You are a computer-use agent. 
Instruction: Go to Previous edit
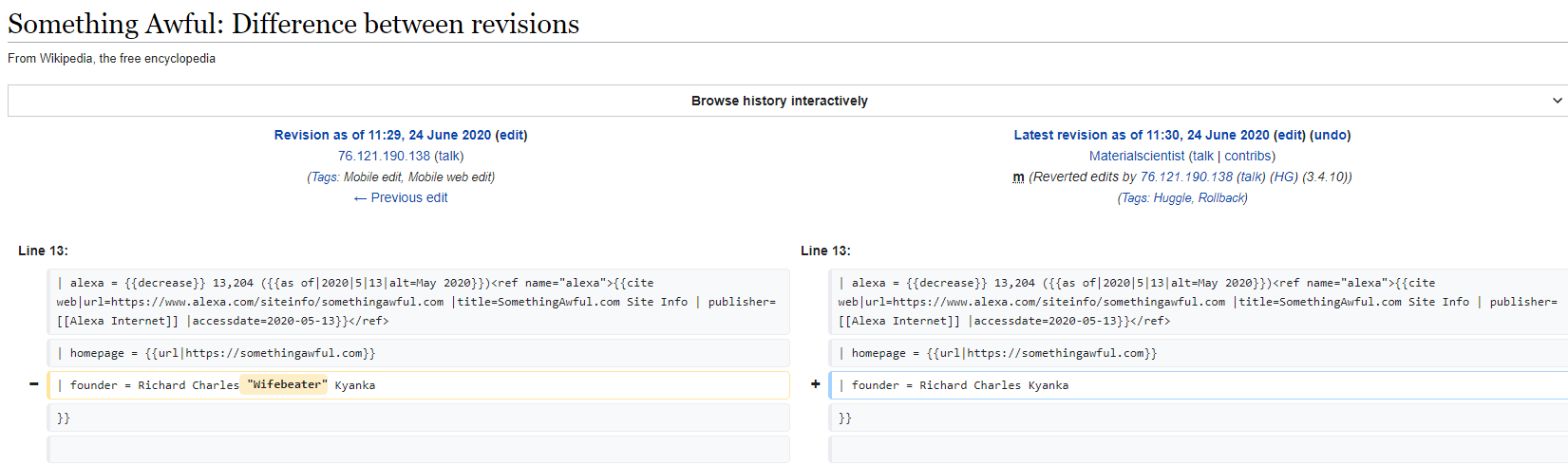(x=400, y=197)
